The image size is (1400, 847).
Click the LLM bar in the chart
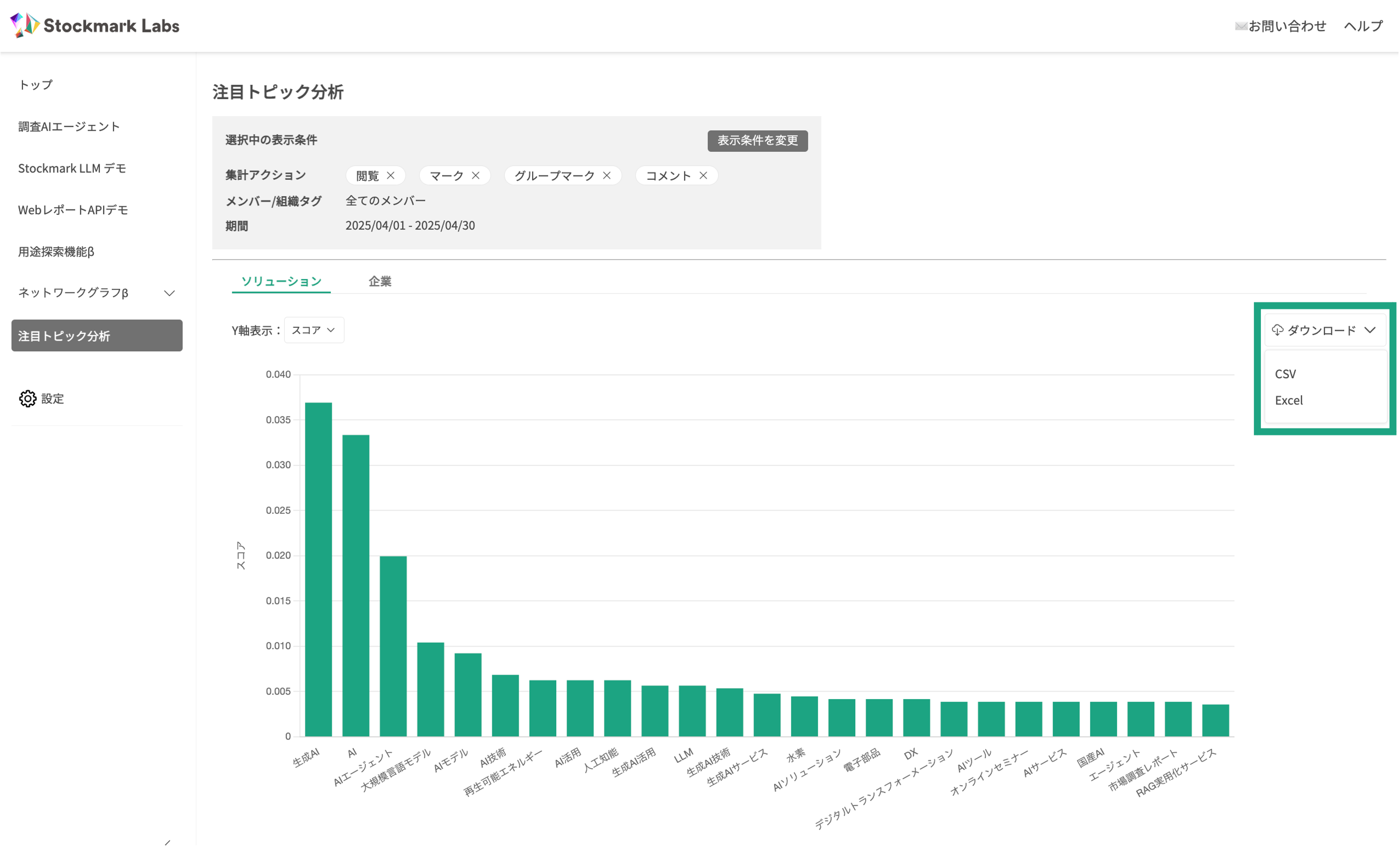pos(693,712)
